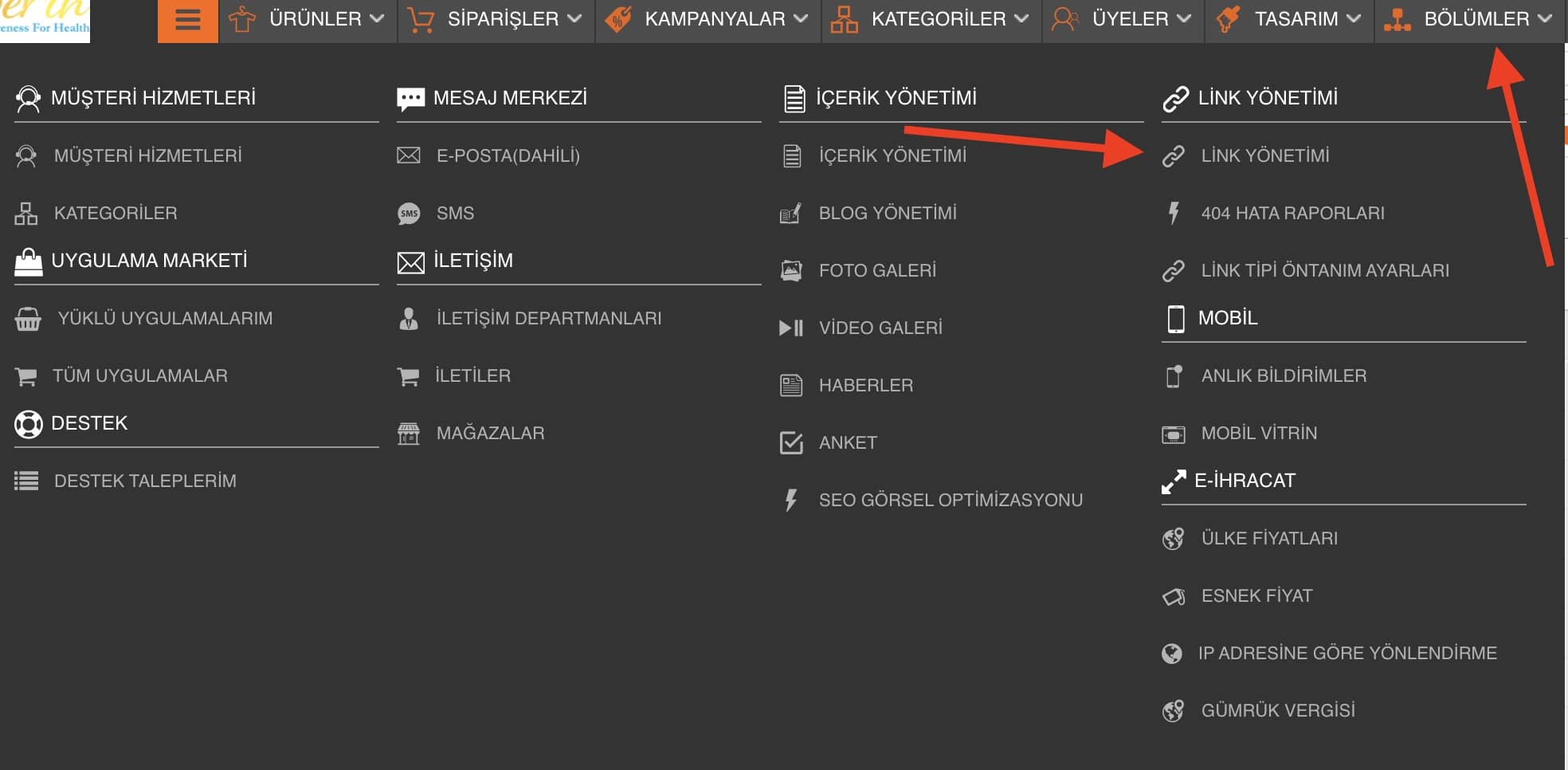Select the shopping cart icon next to SİPARİŞLER

tap(420, 18)
